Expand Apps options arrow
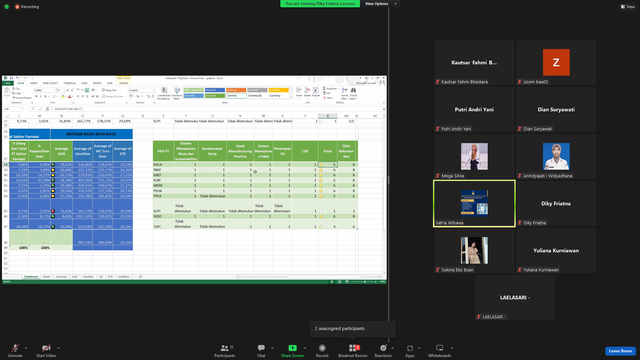Viewport: 640px width, 360px height. [419, 348]
